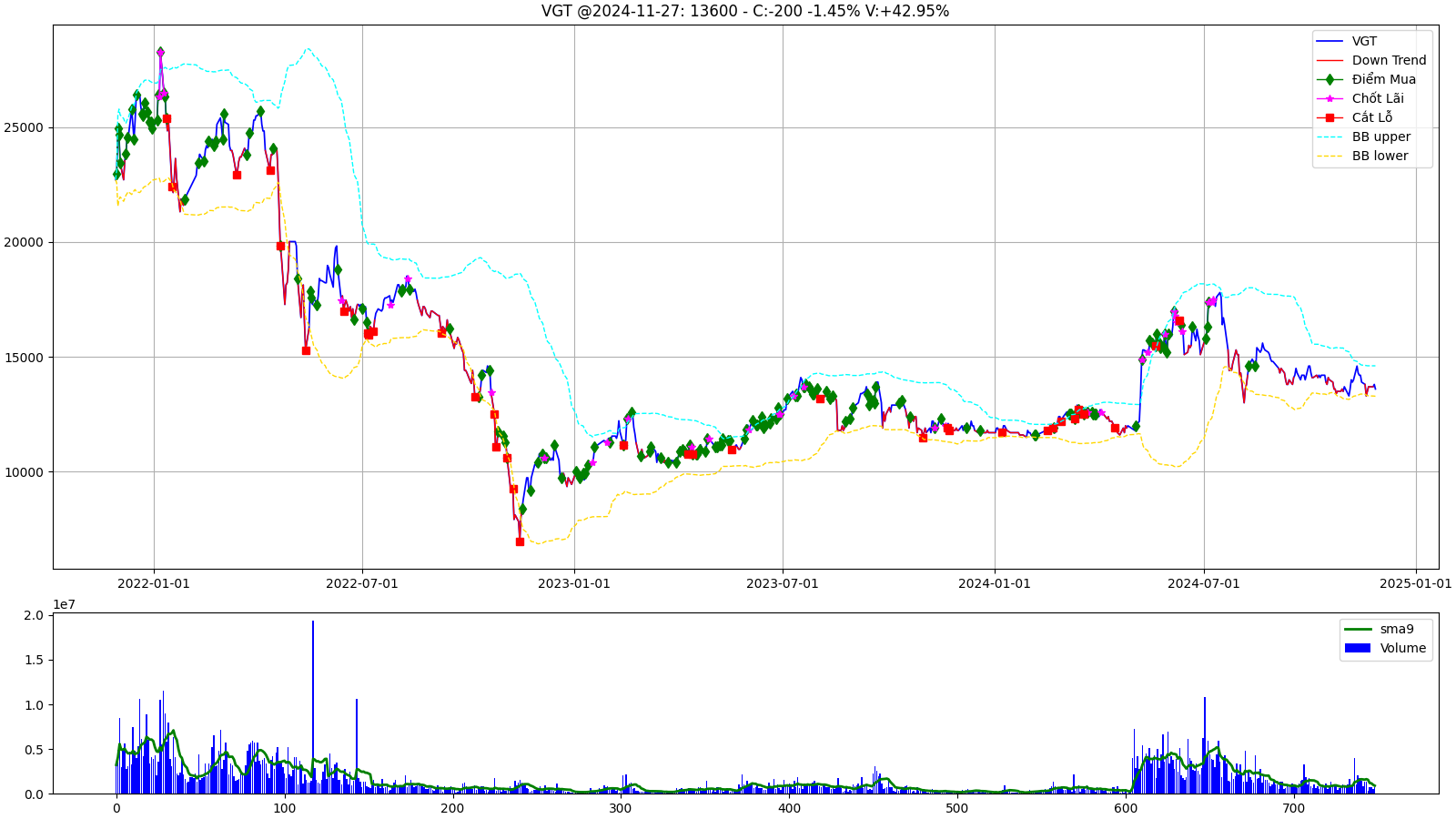This screenshot has width=1456, height=819.
Task: Click the 400 index label on volume x-axis
Action: point(789,808)
